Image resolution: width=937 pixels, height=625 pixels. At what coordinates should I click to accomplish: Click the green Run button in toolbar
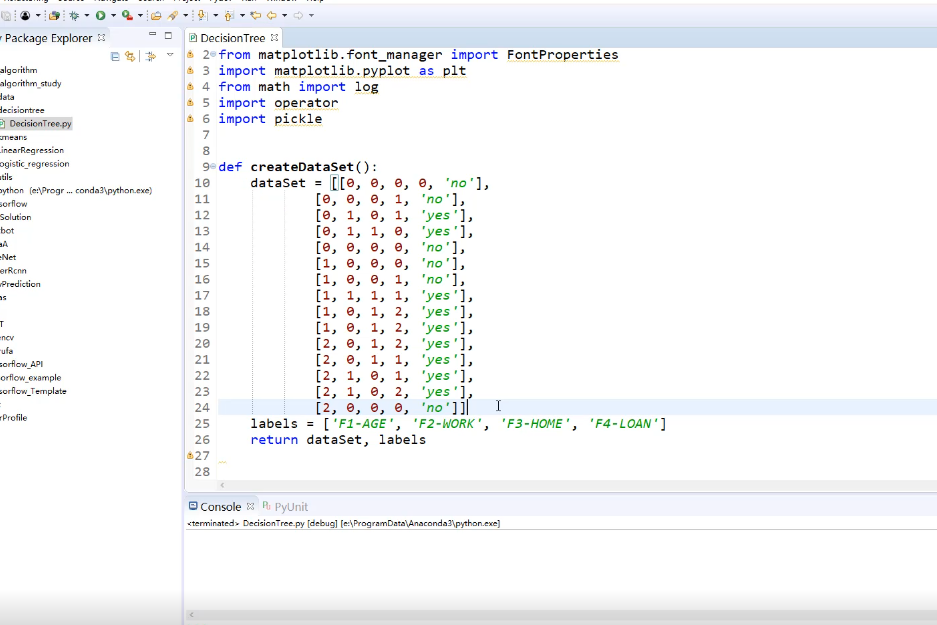tap(100, 16)
